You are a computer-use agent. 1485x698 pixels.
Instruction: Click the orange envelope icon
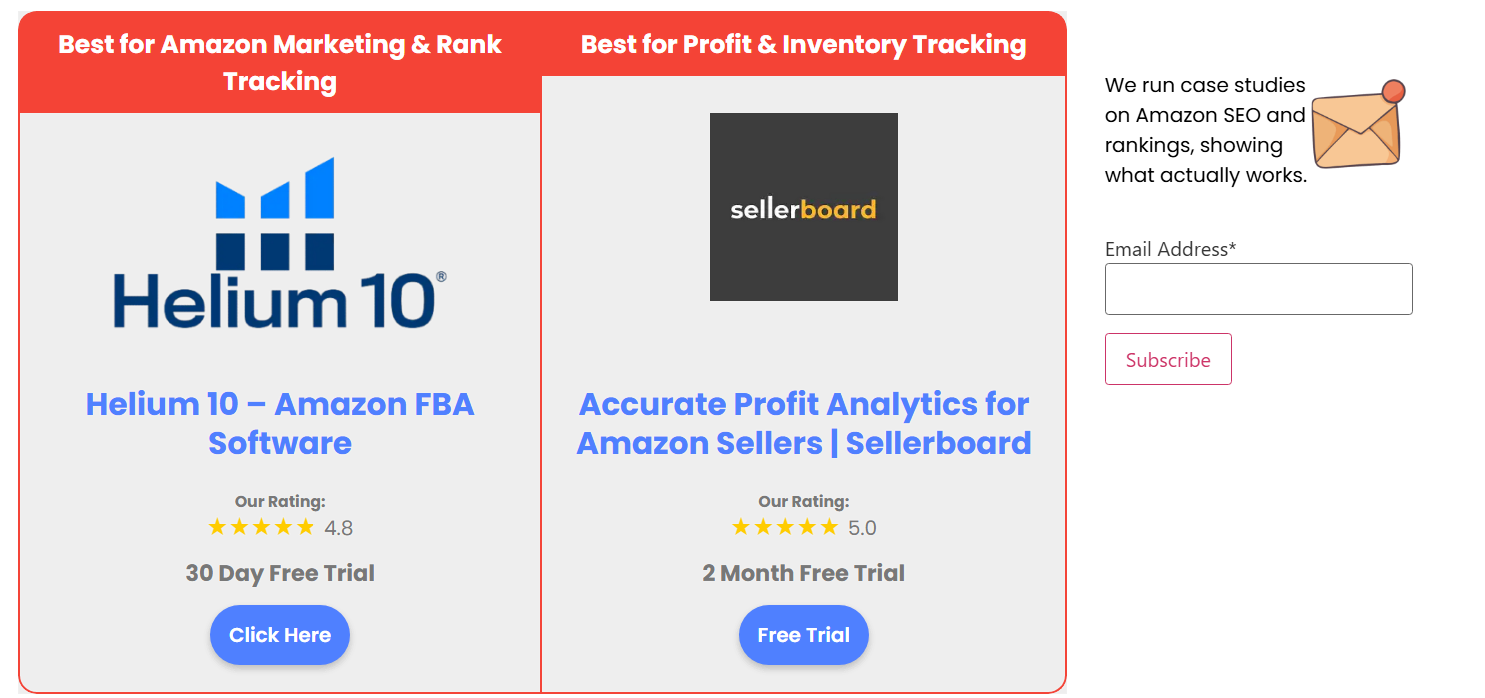[x=1357, y=125]
